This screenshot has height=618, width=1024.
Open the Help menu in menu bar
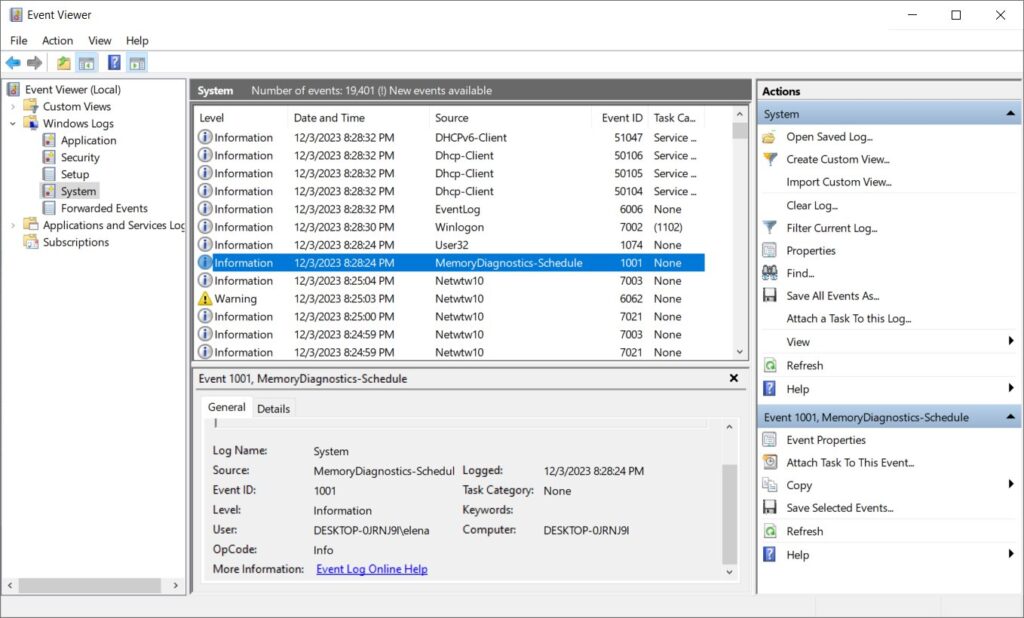tap(137, 41)
